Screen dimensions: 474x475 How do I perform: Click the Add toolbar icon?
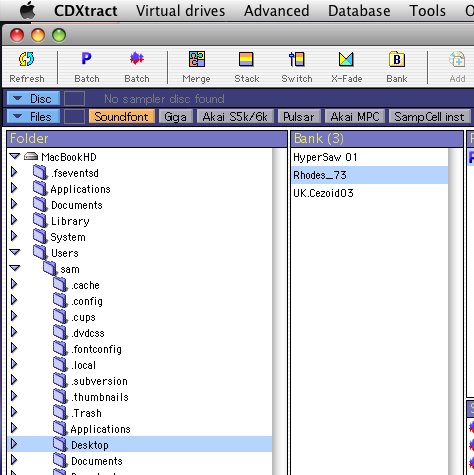point(457,59)
